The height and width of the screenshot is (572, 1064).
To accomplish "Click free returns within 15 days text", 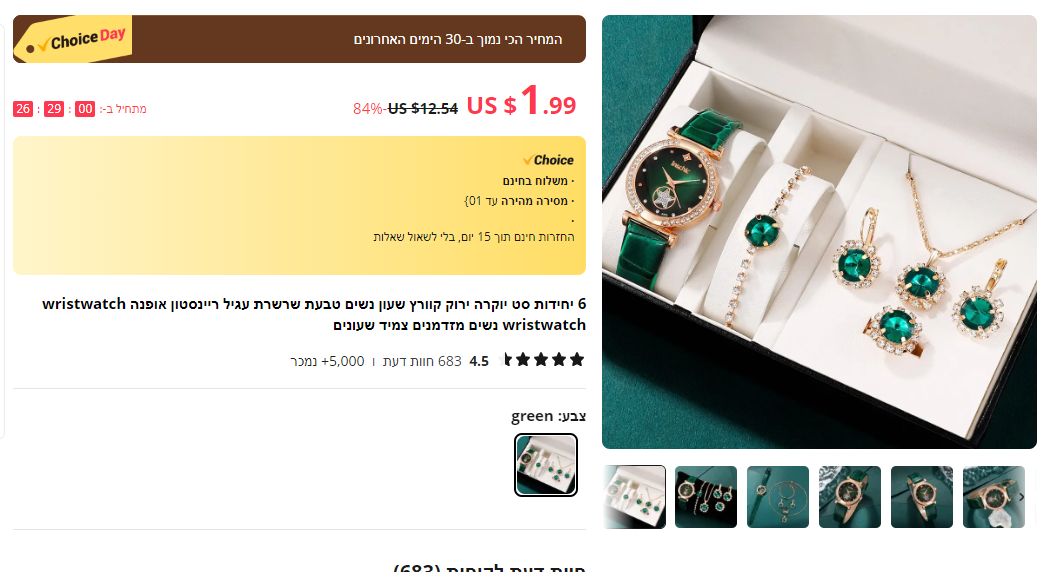I will (474, 237).
